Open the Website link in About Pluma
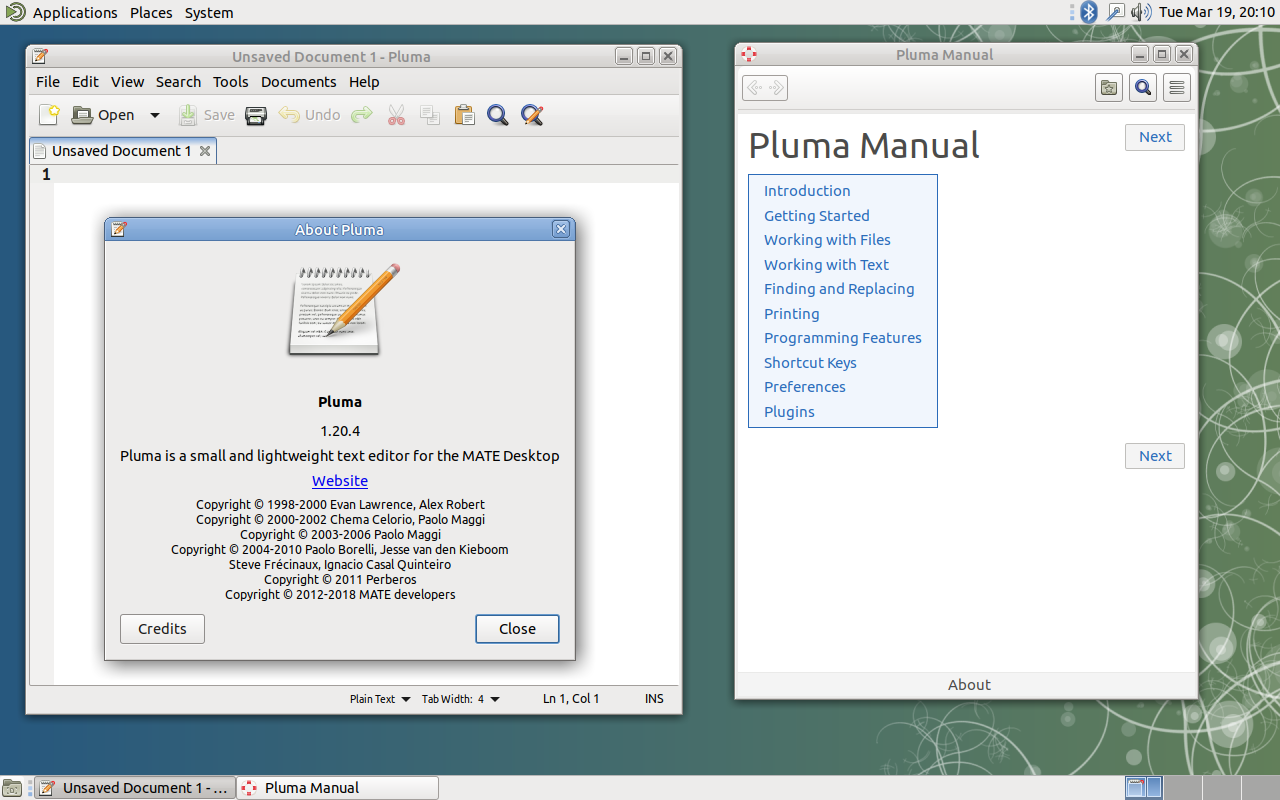The height and width of the screenshot is (800, 1280). [x=340, y=481]
